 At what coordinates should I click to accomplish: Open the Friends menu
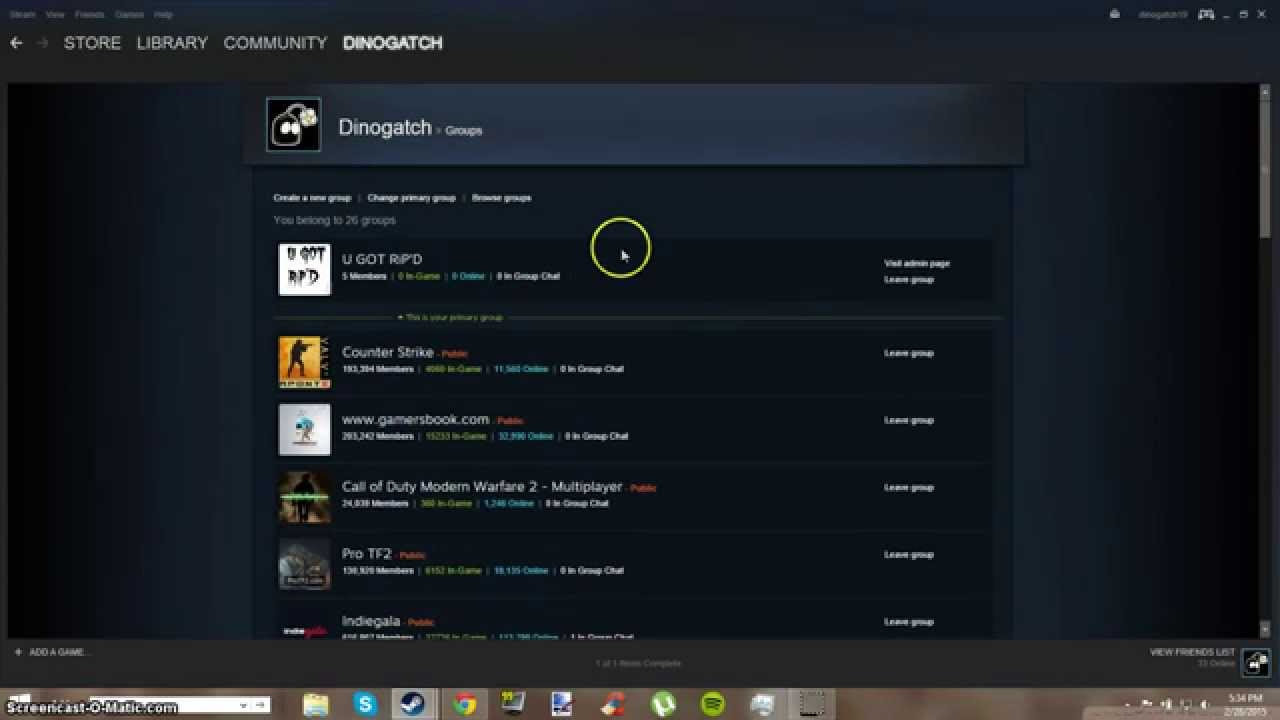click(89, 15)
